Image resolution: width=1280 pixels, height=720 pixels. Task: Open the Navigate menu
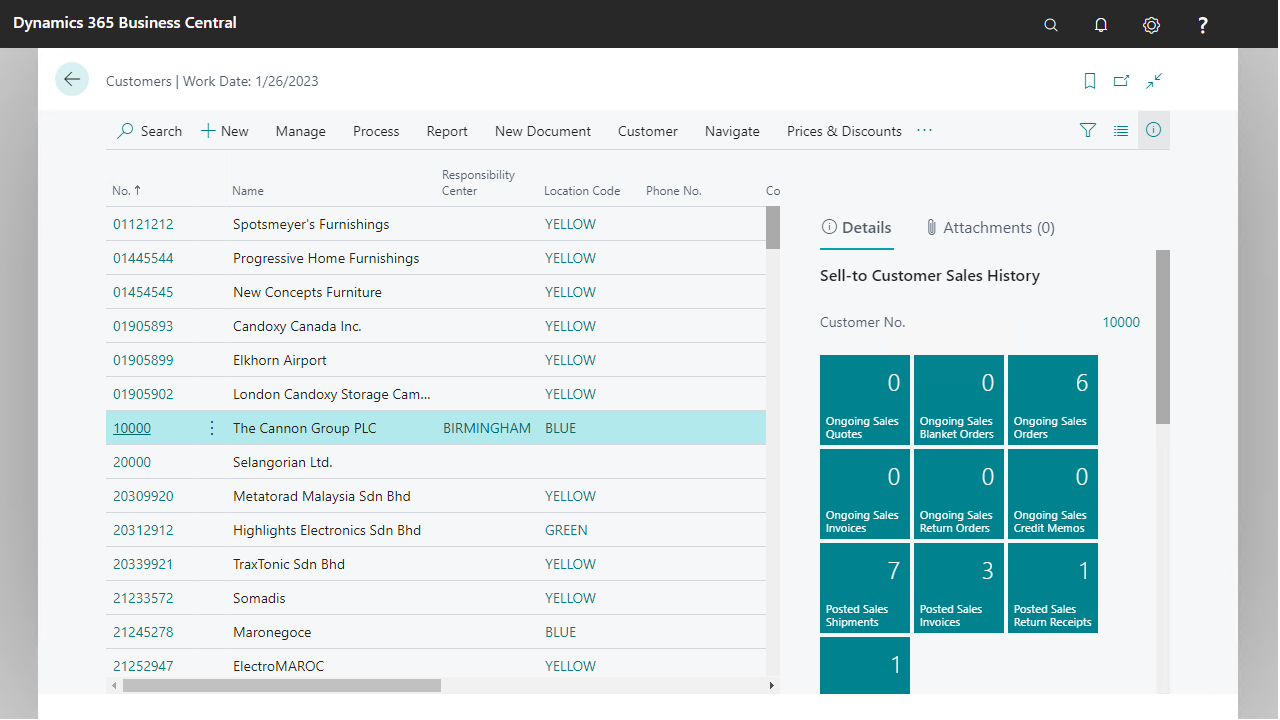(x=732, y=131)
